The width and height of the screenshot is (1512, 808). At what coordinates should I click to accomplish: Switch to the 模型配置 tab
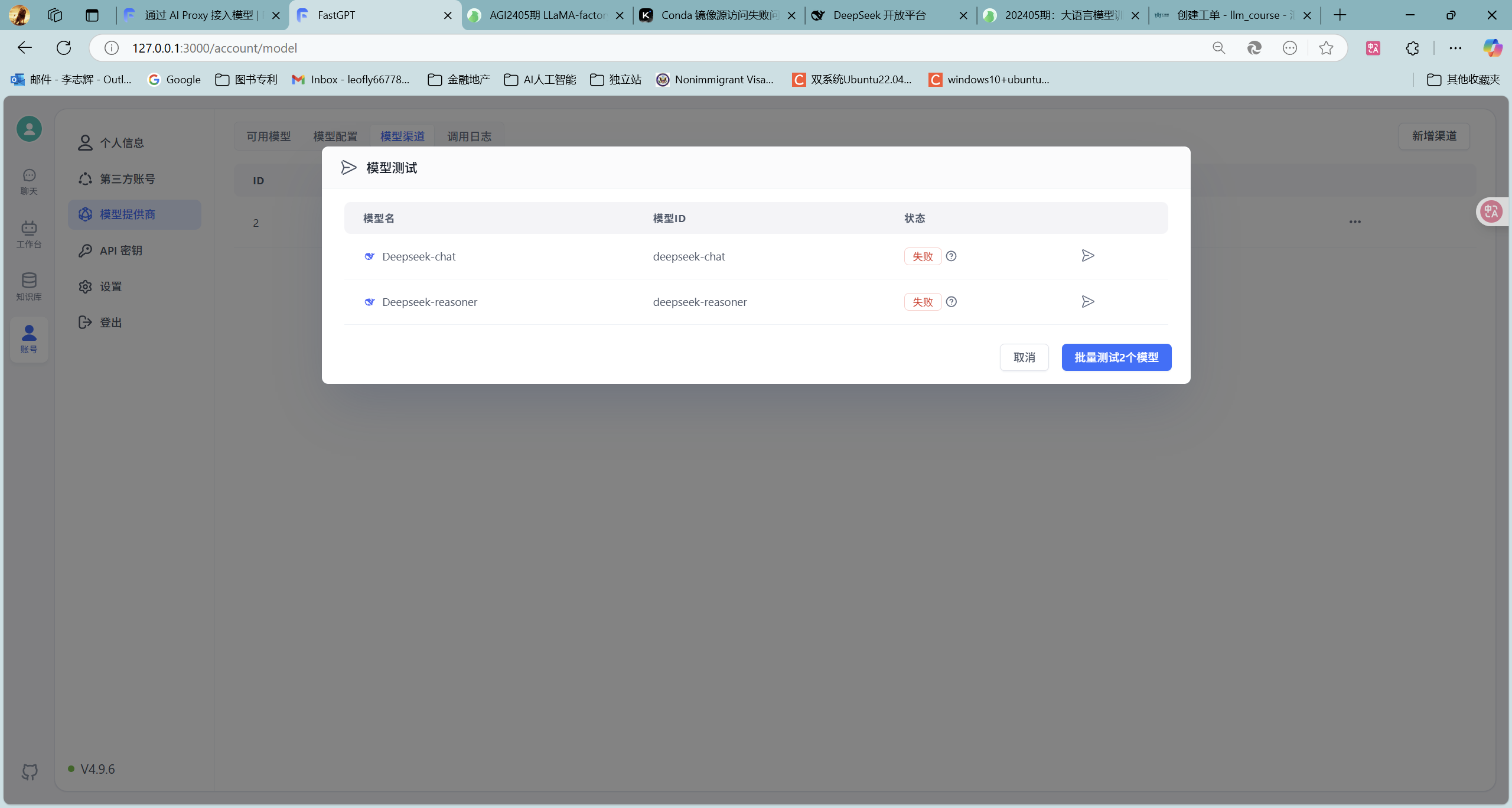coord(335,136)
